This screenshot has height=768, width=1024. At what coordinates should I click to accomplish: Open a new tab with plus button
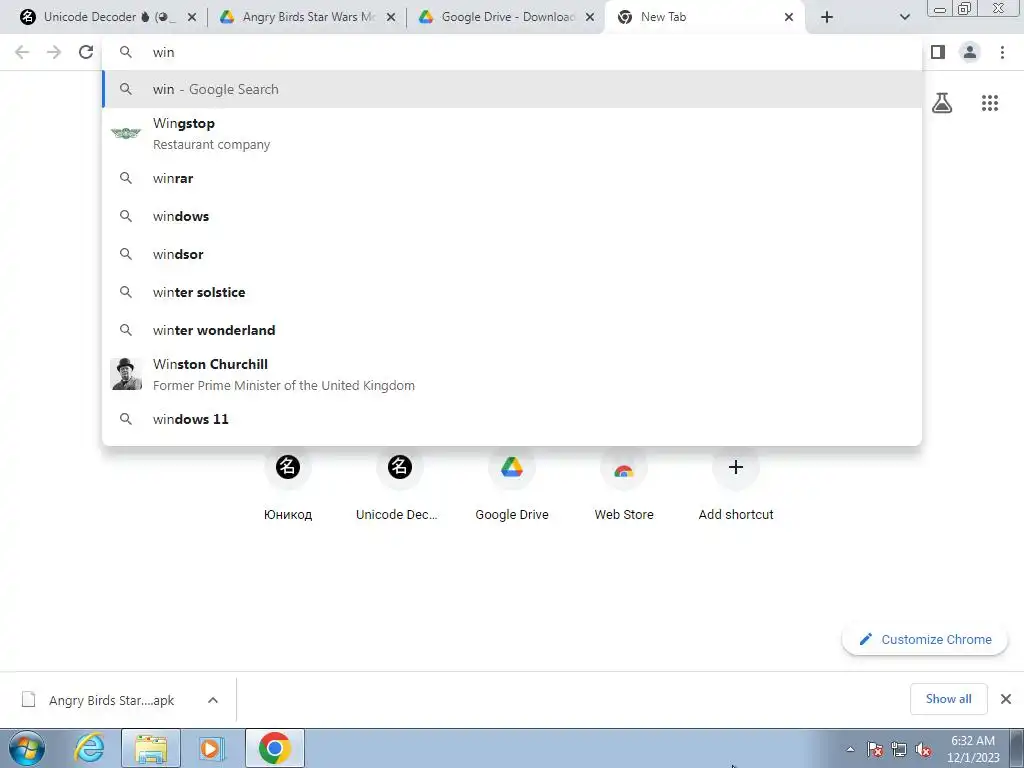click(x=827, y=17)
